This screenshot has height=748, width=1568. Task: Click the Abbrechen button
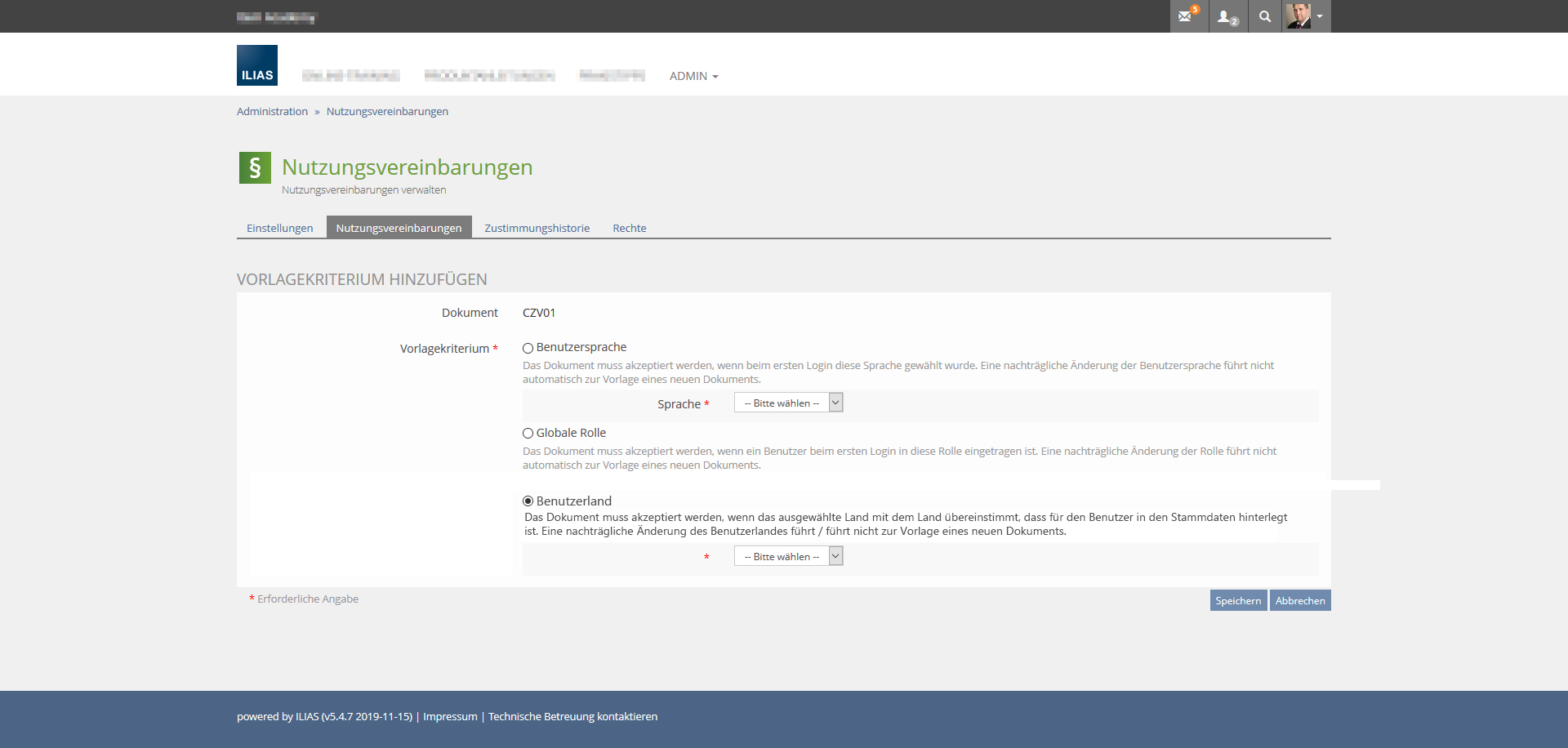(1300, 600)
